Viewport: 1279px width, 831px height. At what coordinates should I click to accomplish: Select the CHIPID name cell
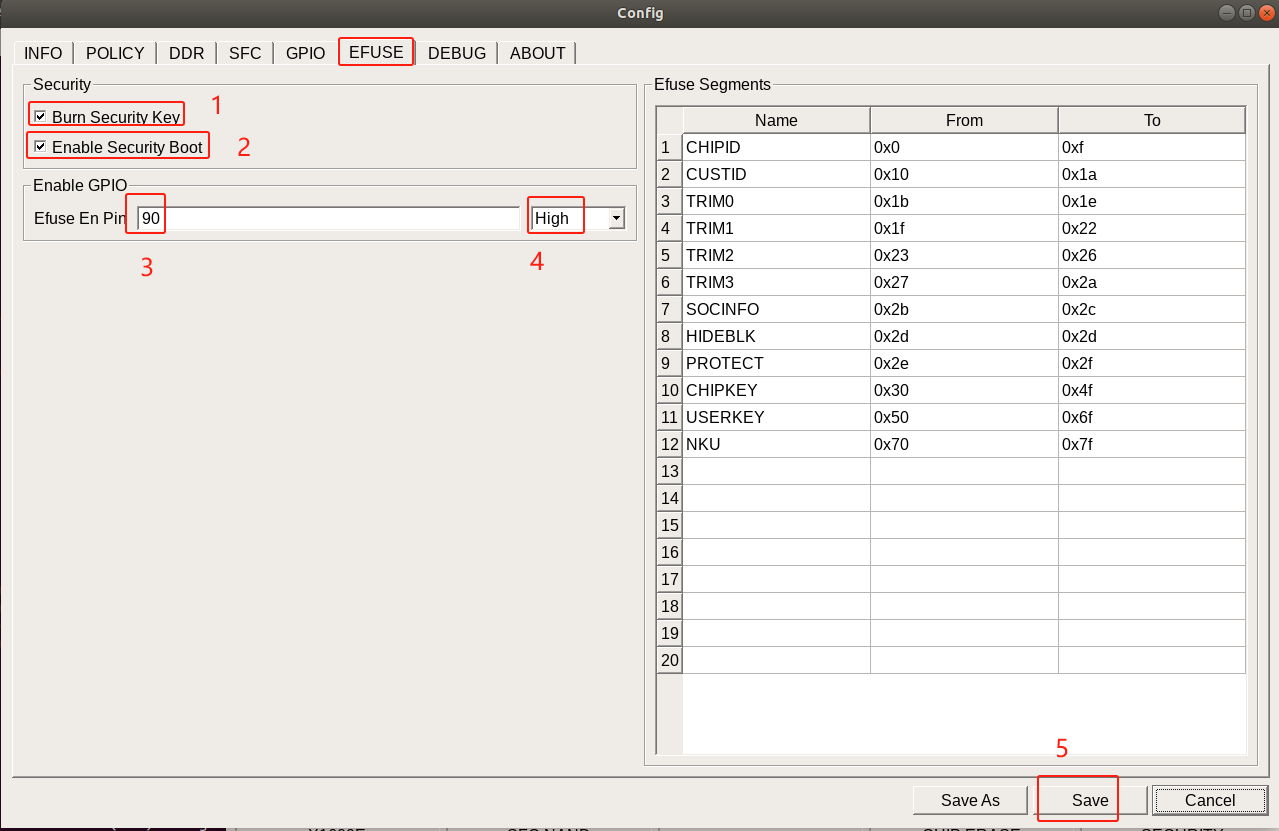click(x=776, y=147)
